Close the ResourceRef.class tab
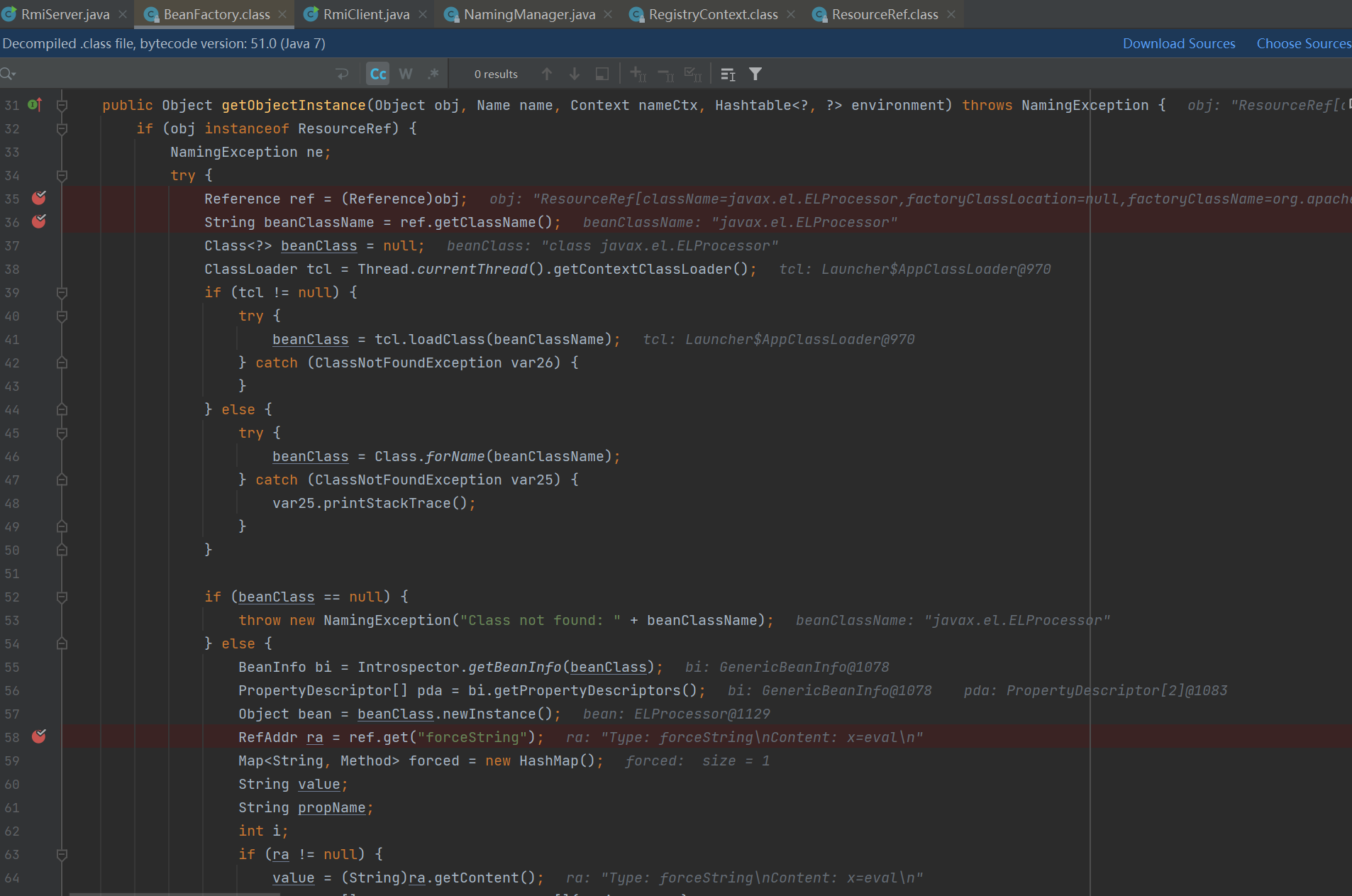Screen dimensions: 1352x896 (951, 14)
